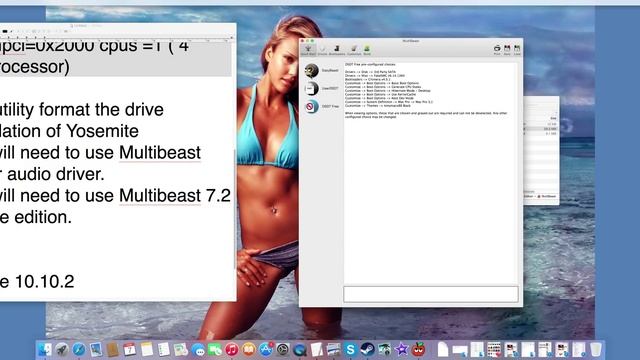Image resolution: width=640 pixels, height=360 pixels.
Task: Open the Trash in the dock
Action: click(x=596, y=349)
